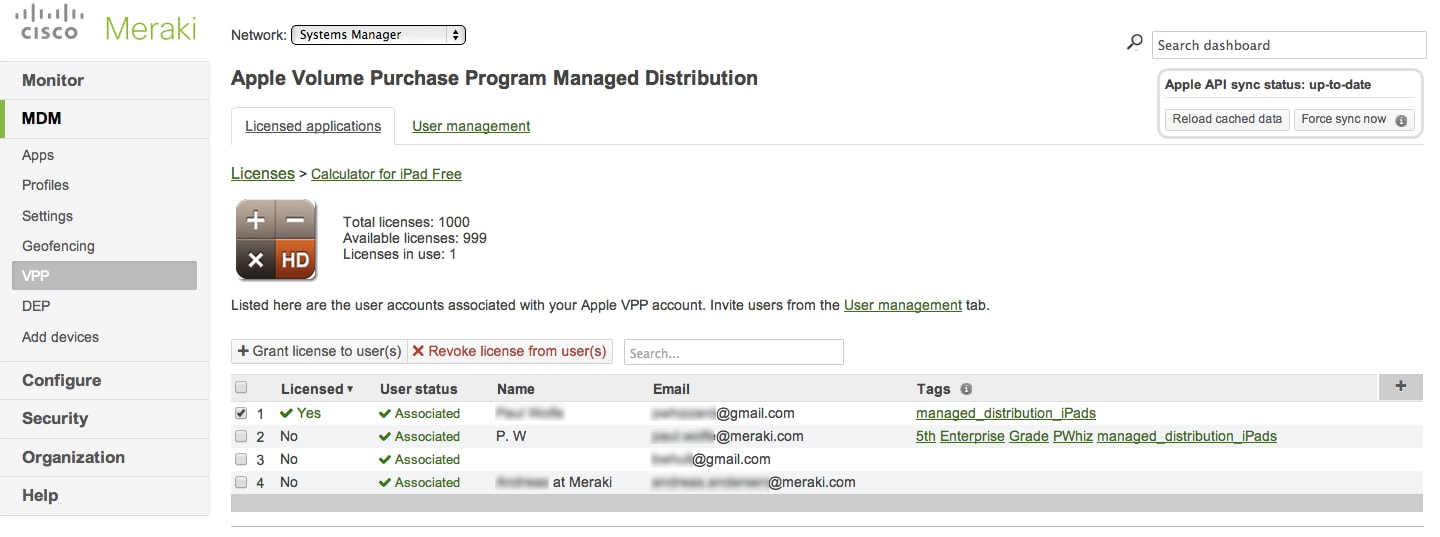Click the info icon on Force sync now
Viewport: 1440px width, 537px height.
click(1401, 120)
